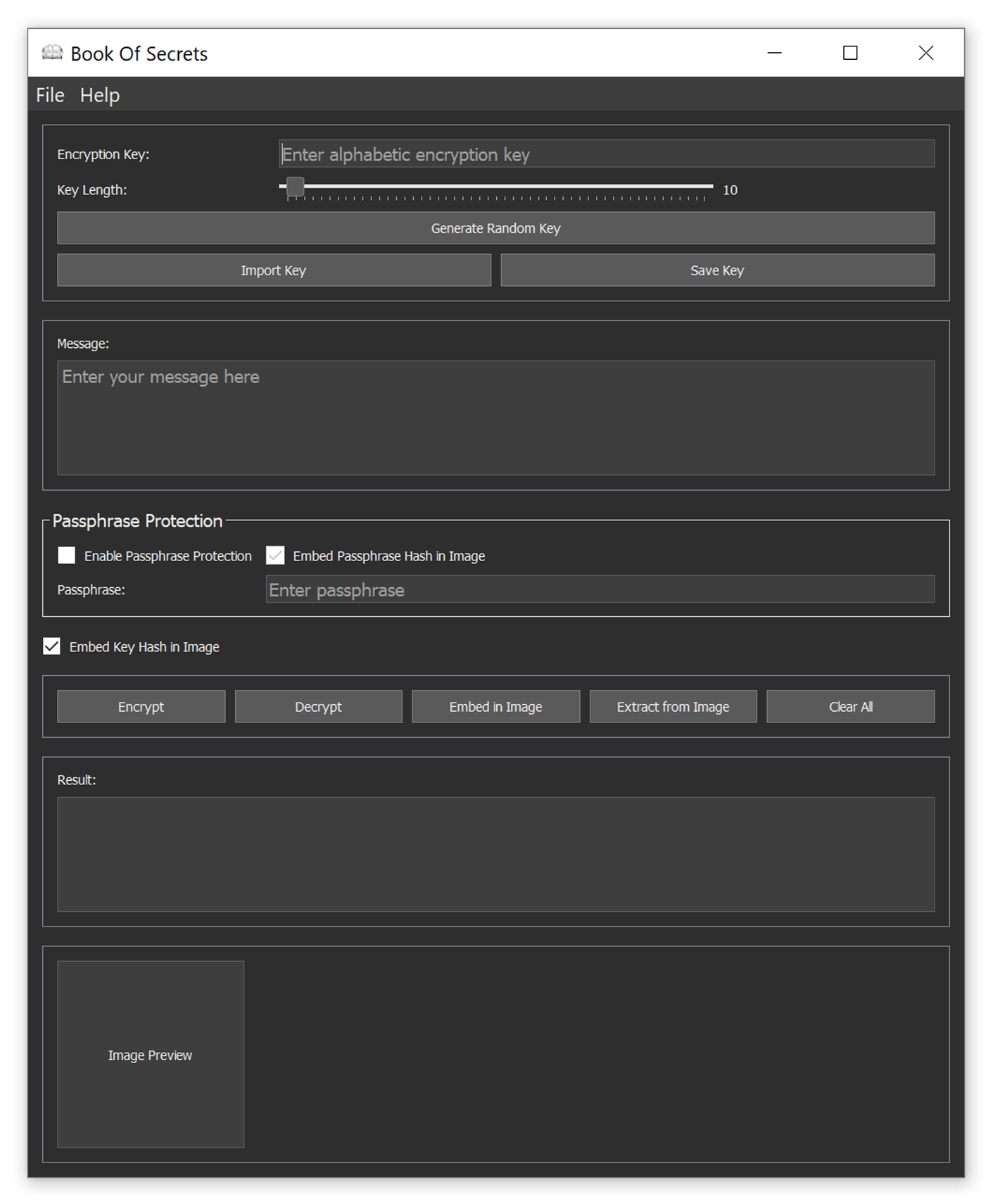
Task: Enable Passphrase Protection checkbox
Action: (67, 556)
